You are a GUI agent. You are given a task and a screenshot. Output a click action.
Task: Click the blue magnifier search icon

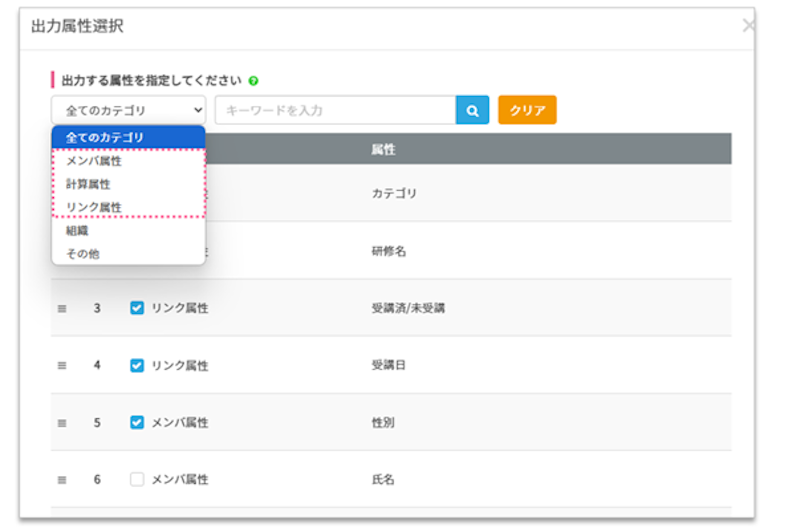[472, 110]
